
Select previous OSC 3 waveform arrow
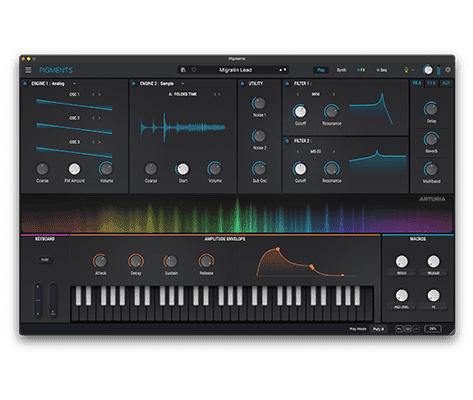[x=93, y=142]
